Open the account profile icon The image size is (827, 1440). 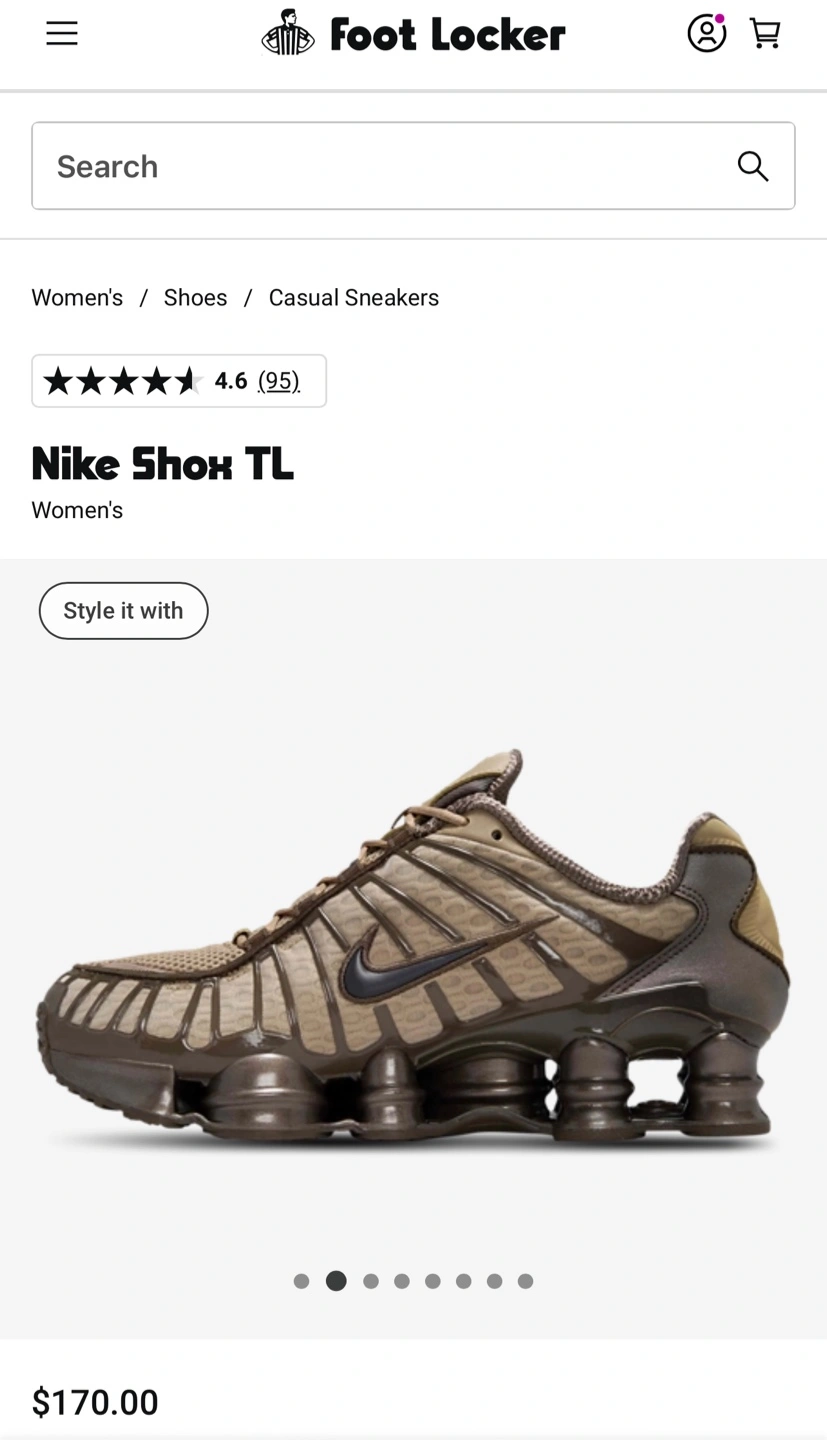click(x=706, y=33)
